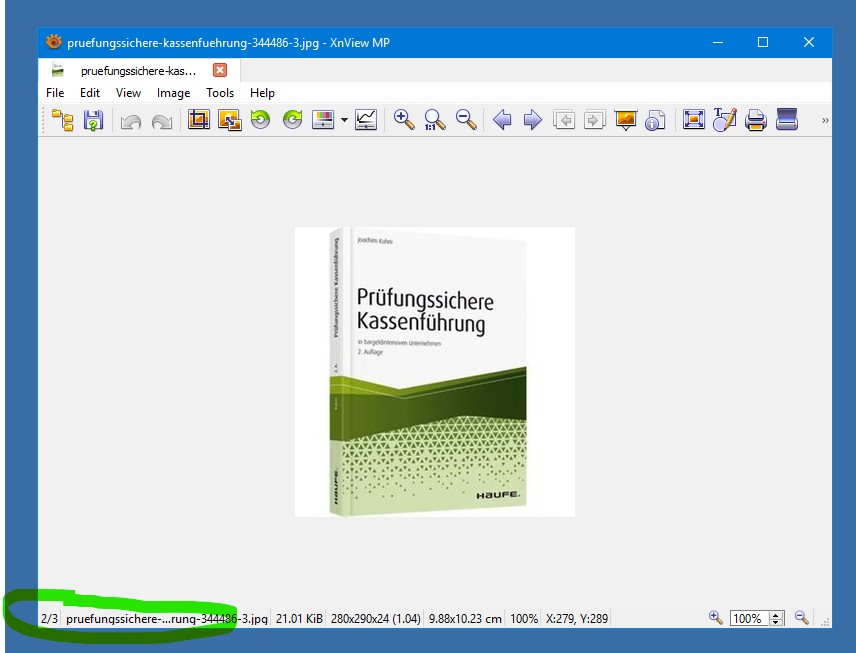Image resolution: width=856 pixels, height=653 pixels.
Task: Open the Tools menu
Action: 220,93
